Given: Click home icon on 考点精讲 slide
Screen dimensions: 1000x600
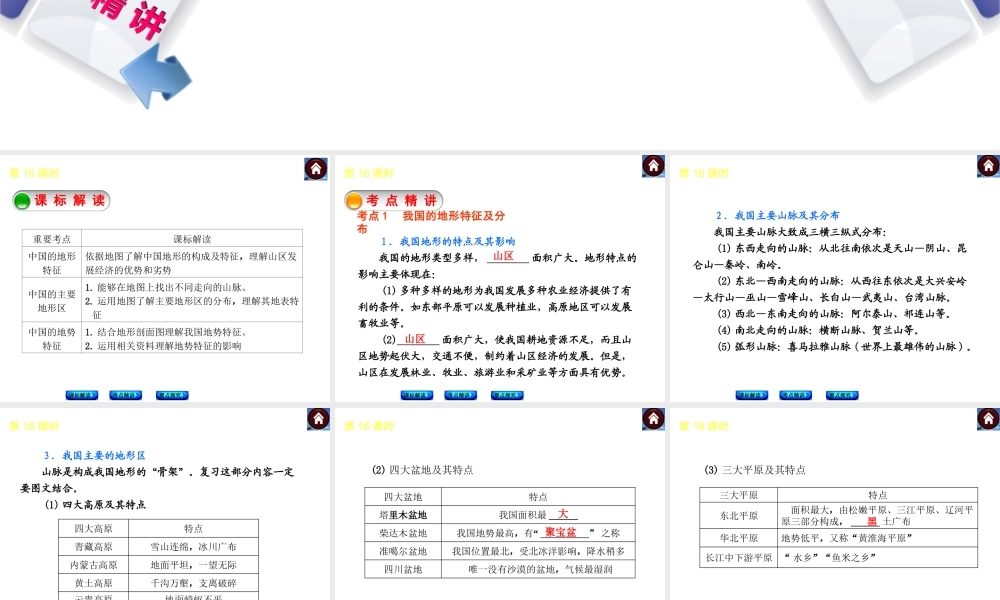Looking at the screenshot, I should pyautogui.click(x=653, y=166).
